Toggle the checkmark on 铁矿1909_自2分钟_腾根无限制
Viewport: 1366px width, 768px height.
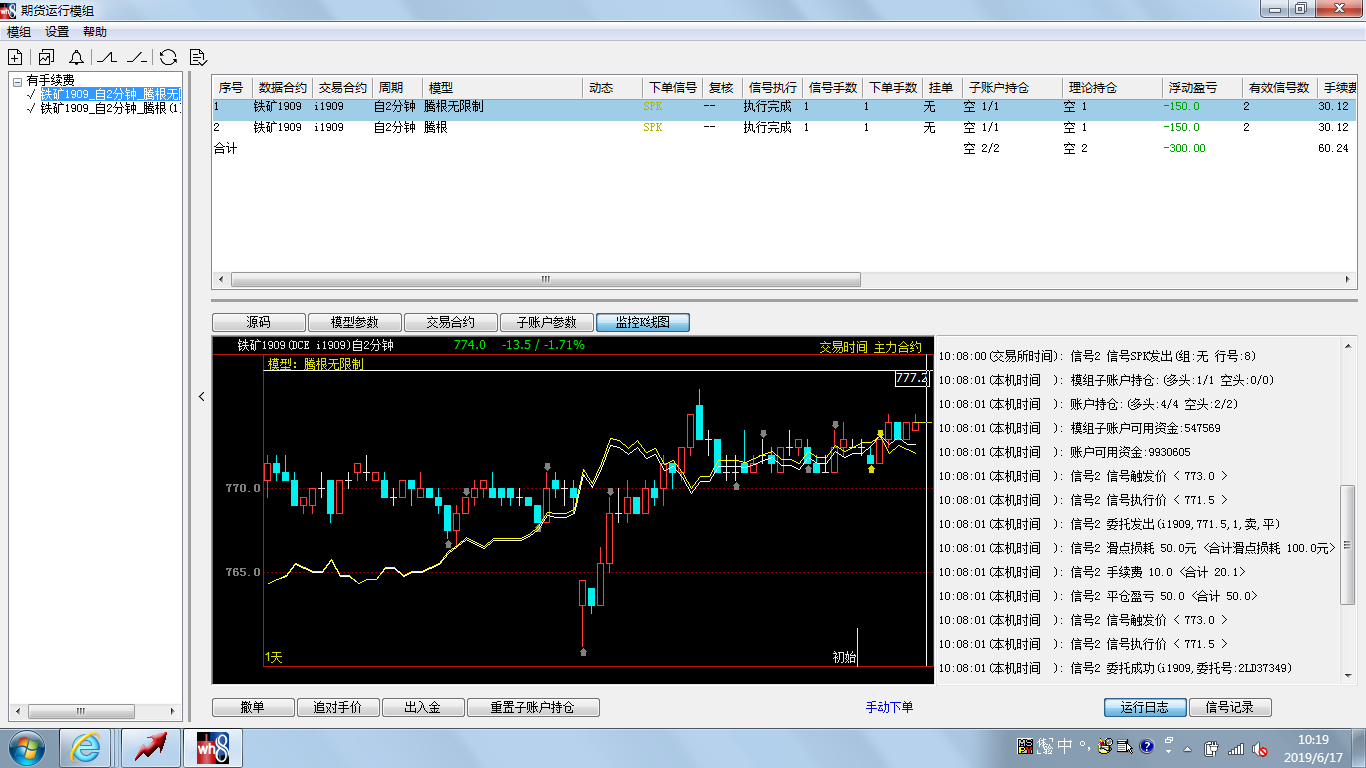tap(32, 94)
